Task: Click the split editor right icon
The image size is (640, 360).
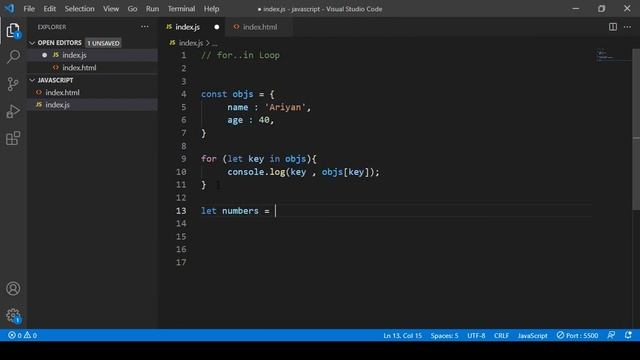Action: point(613,27)
